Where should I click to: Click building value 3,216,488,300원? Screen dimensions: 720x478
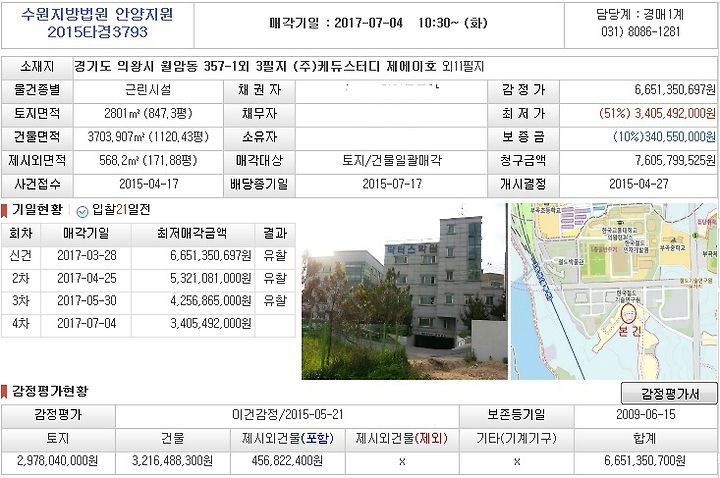tap(172, 461)
